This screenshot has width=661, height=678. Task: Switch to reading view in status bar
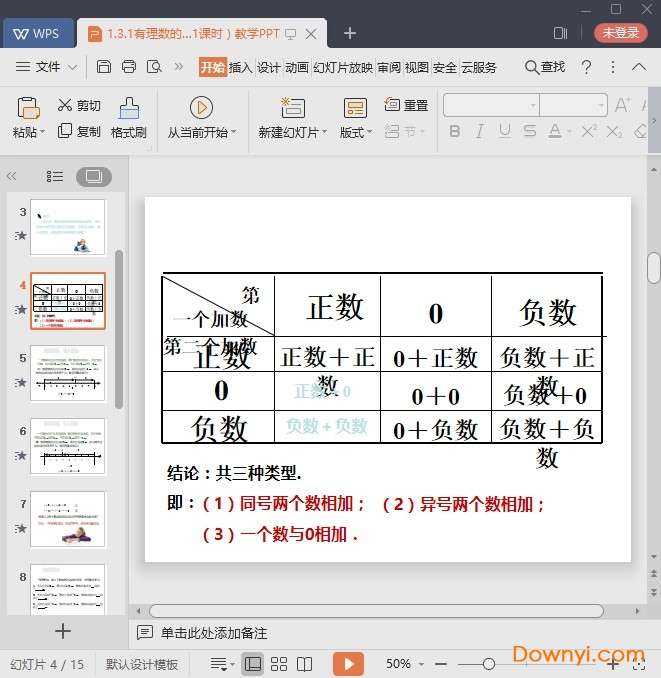[x=305, y=664]
